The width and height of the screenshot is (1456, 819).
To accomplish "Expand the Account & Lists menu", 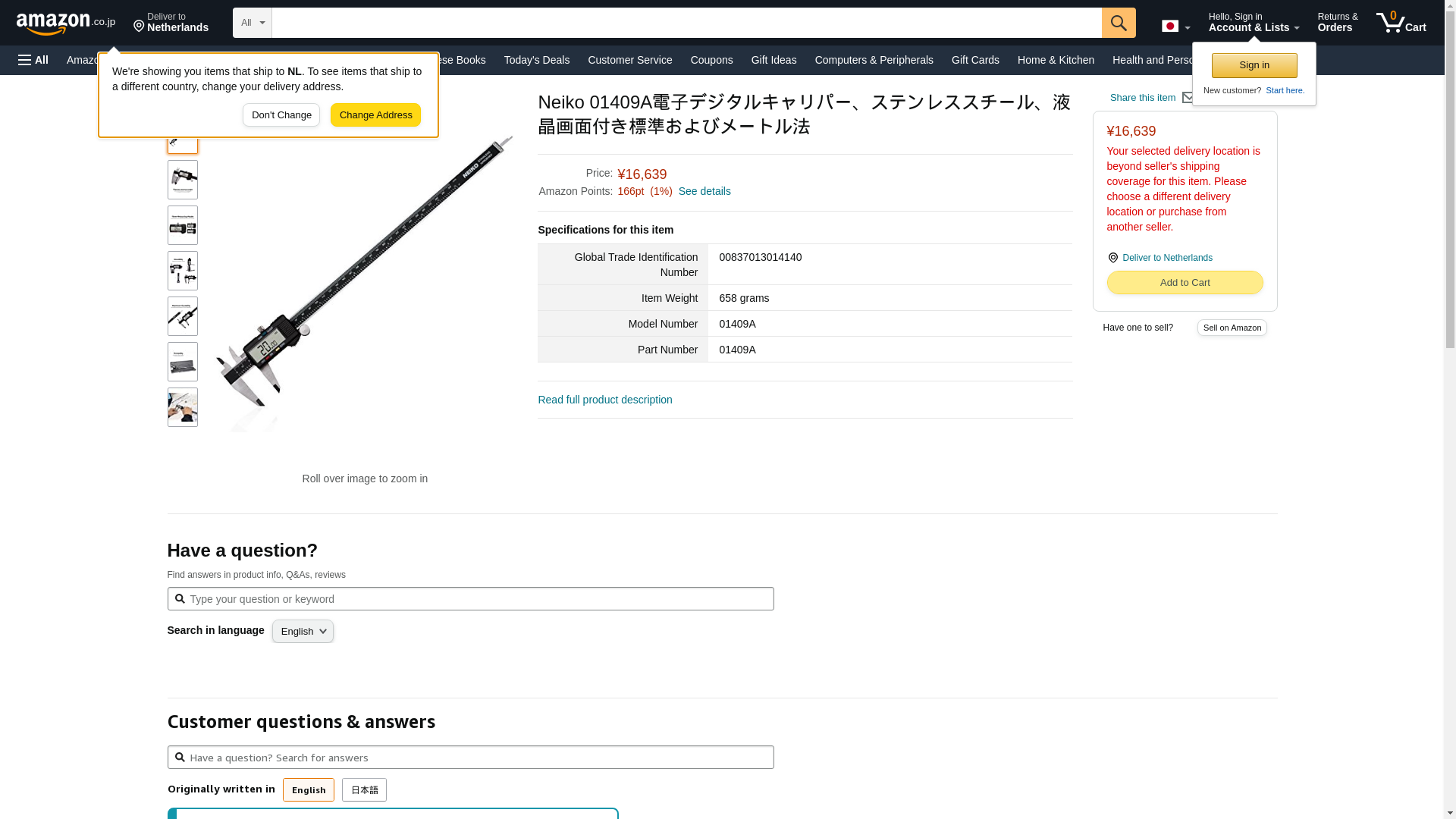I will [x=1253, y=23].
